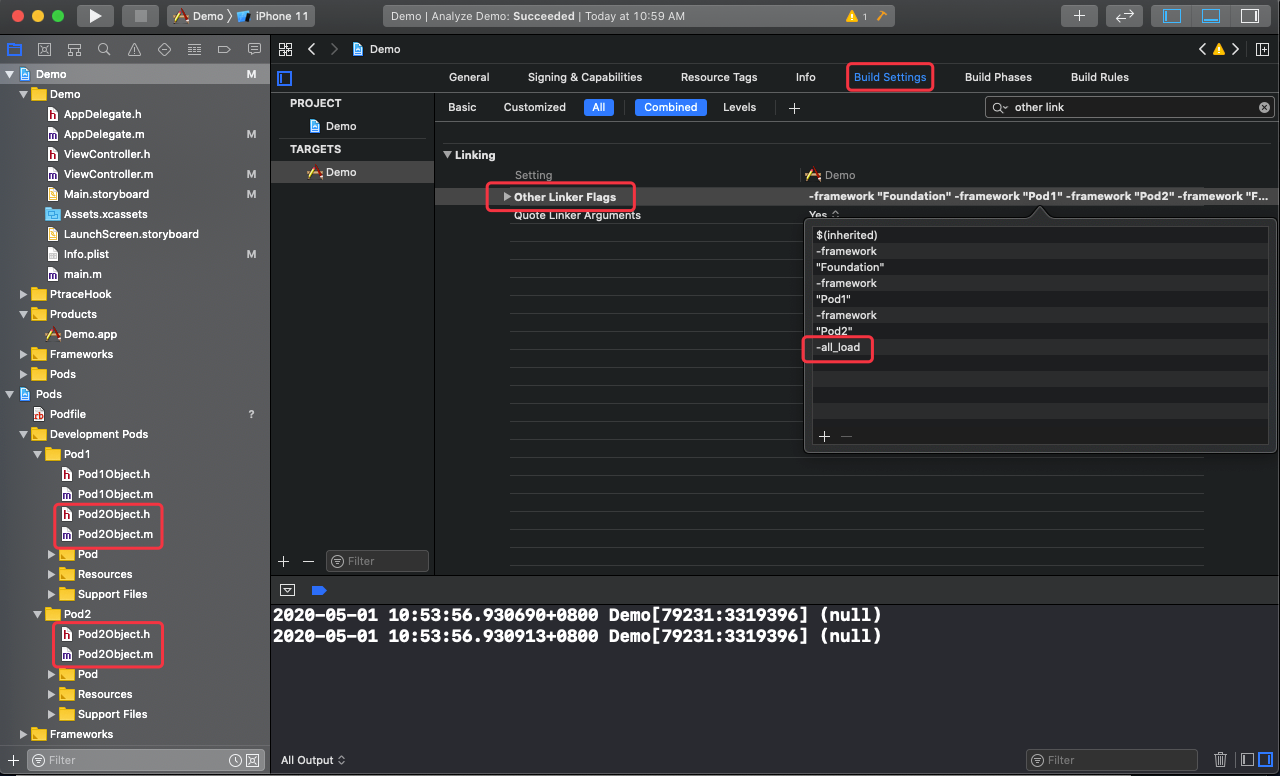This screenshot has height=776, width=1280.
Task: Open the Resource Tags tab
Action: [x=719, y=77]
